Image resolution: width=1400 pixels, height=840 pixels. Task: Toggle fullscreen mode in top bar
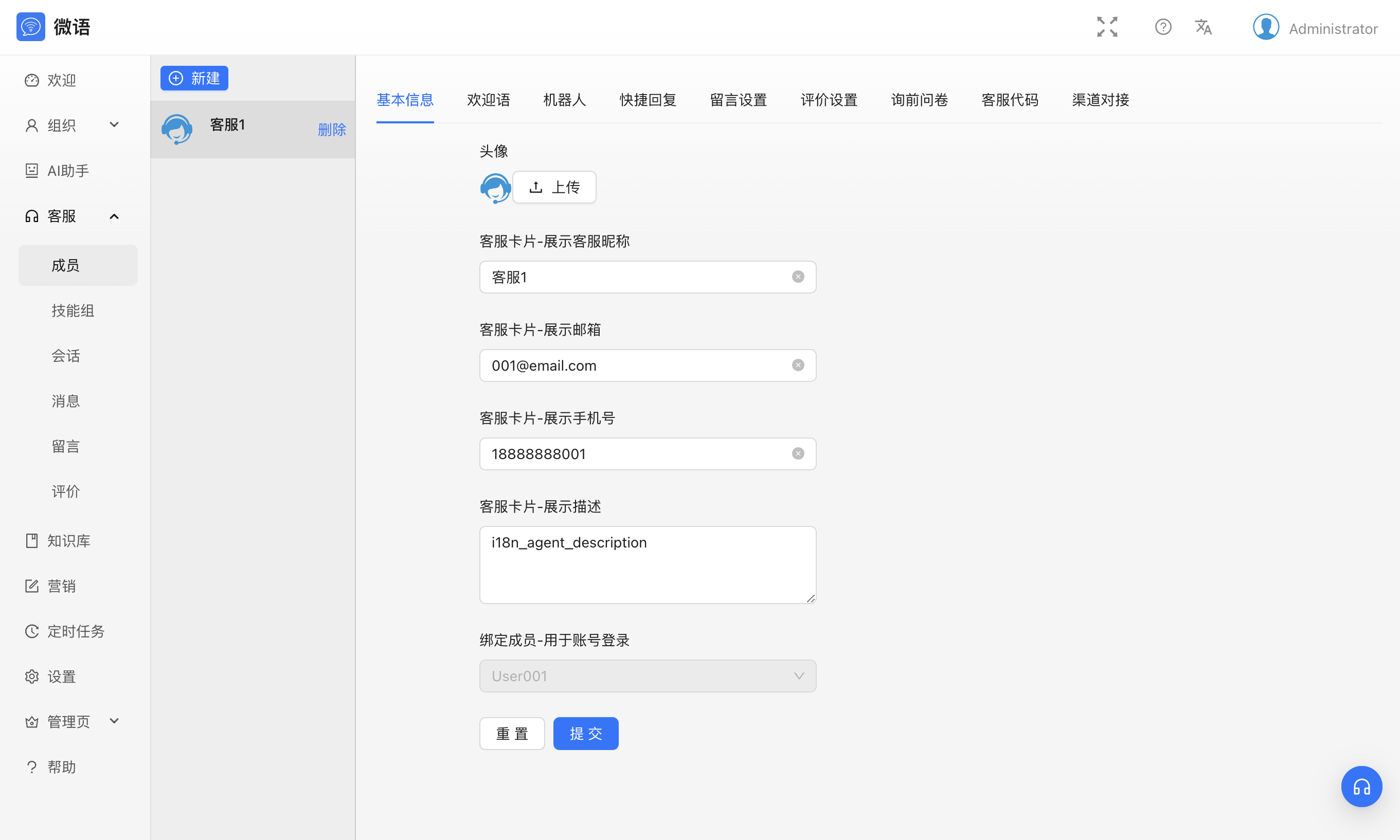pos(1107,27)
